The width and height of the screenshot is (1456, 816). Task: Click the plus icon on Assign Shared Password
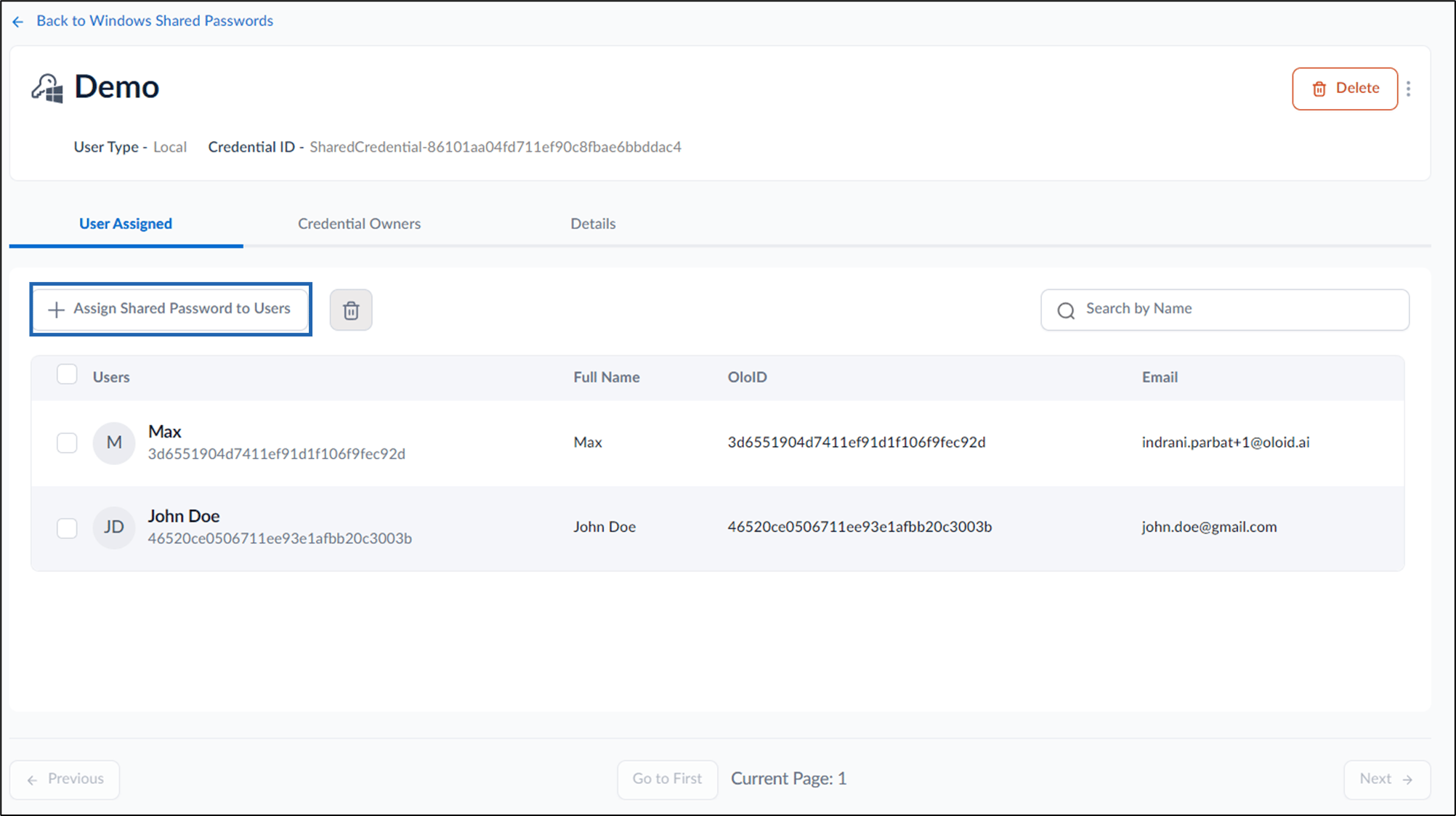(x=56, y=310)
